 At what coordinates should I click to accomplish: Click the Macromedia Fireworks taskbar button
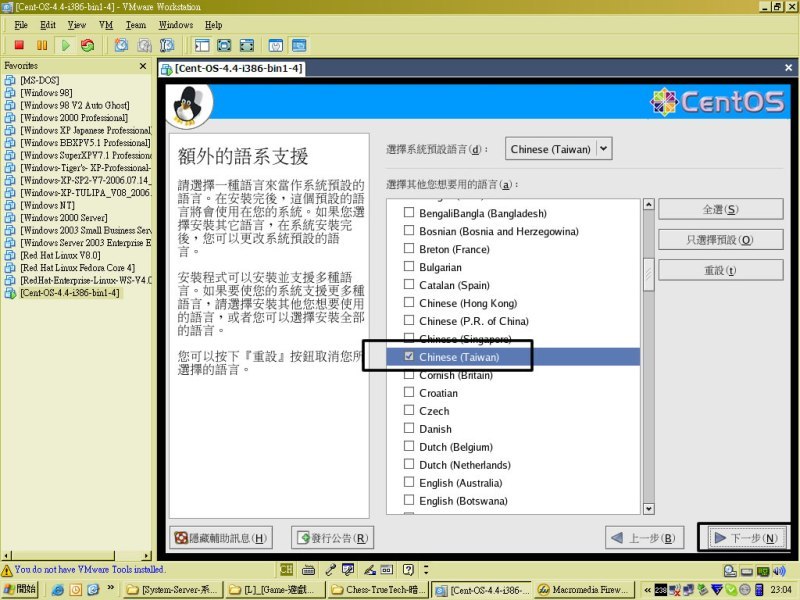click(x=583, y=590)
